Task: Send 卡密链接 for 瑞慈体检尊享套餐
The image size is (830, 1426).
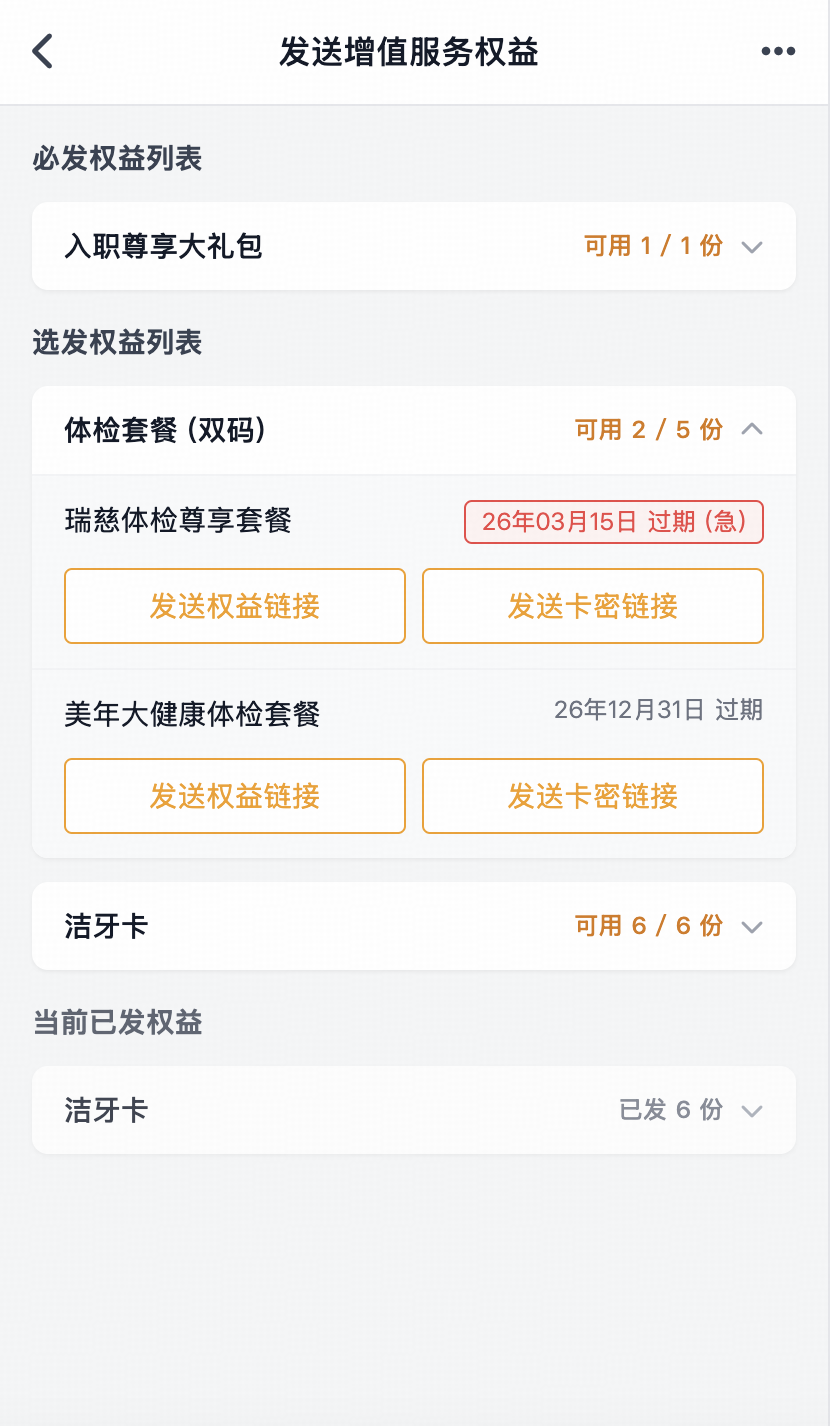Action: [593, 606]
